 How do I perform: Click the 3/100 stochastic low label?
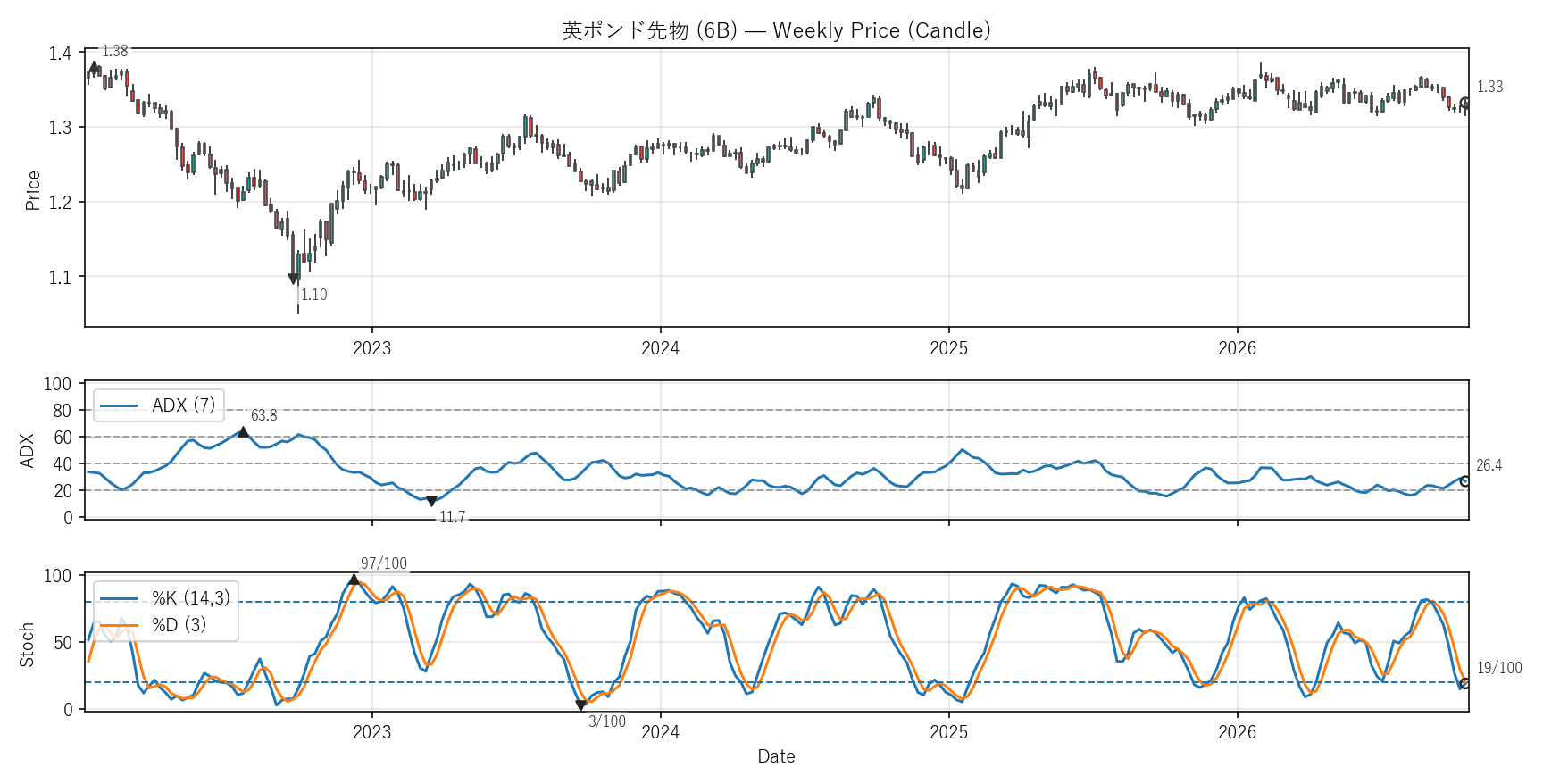tap(607, 721)
